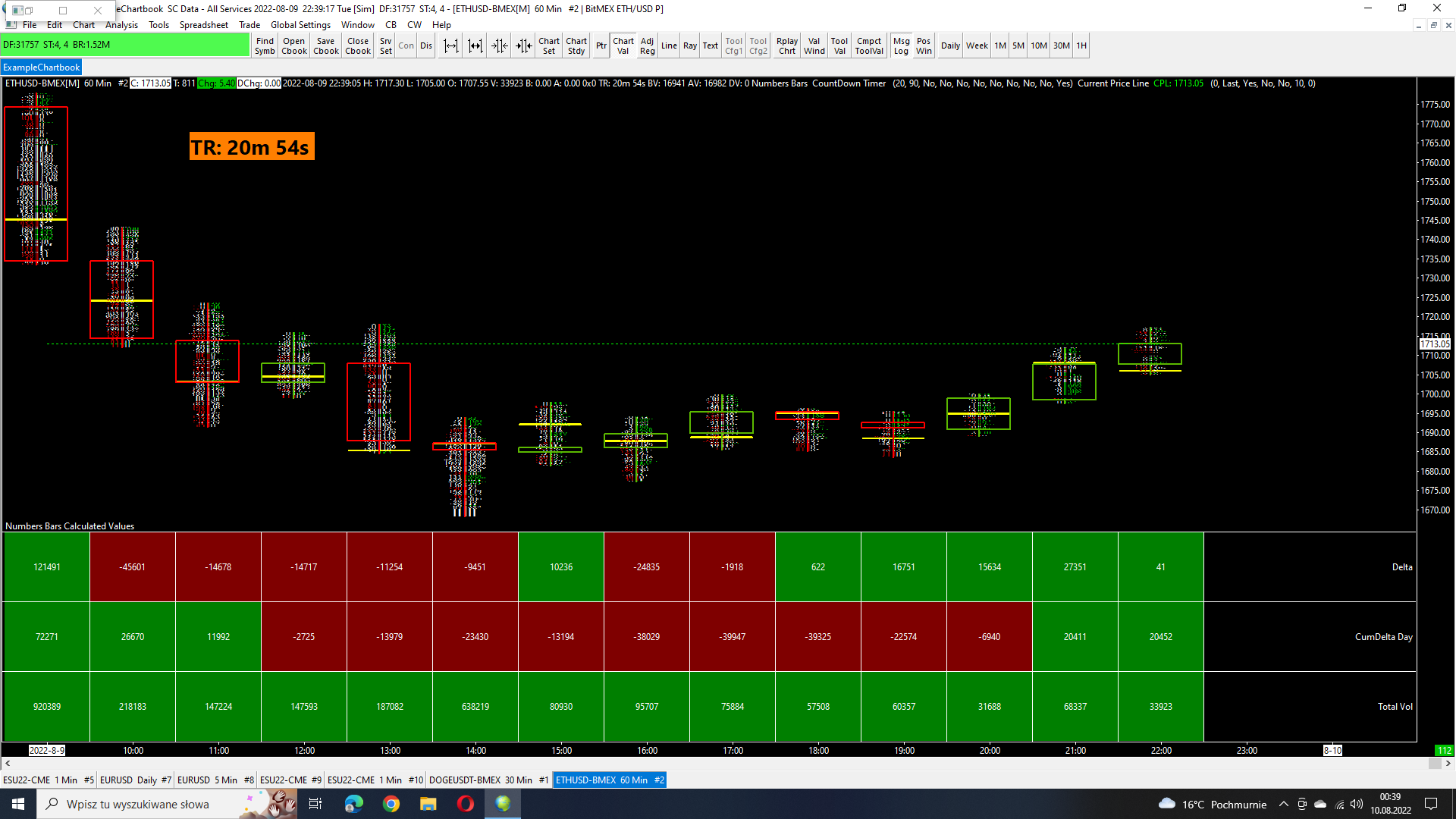Screen dimensions: 1456x819
Task: Click the Microsoft Edge taskbar icon
Action: pos(354,804)
